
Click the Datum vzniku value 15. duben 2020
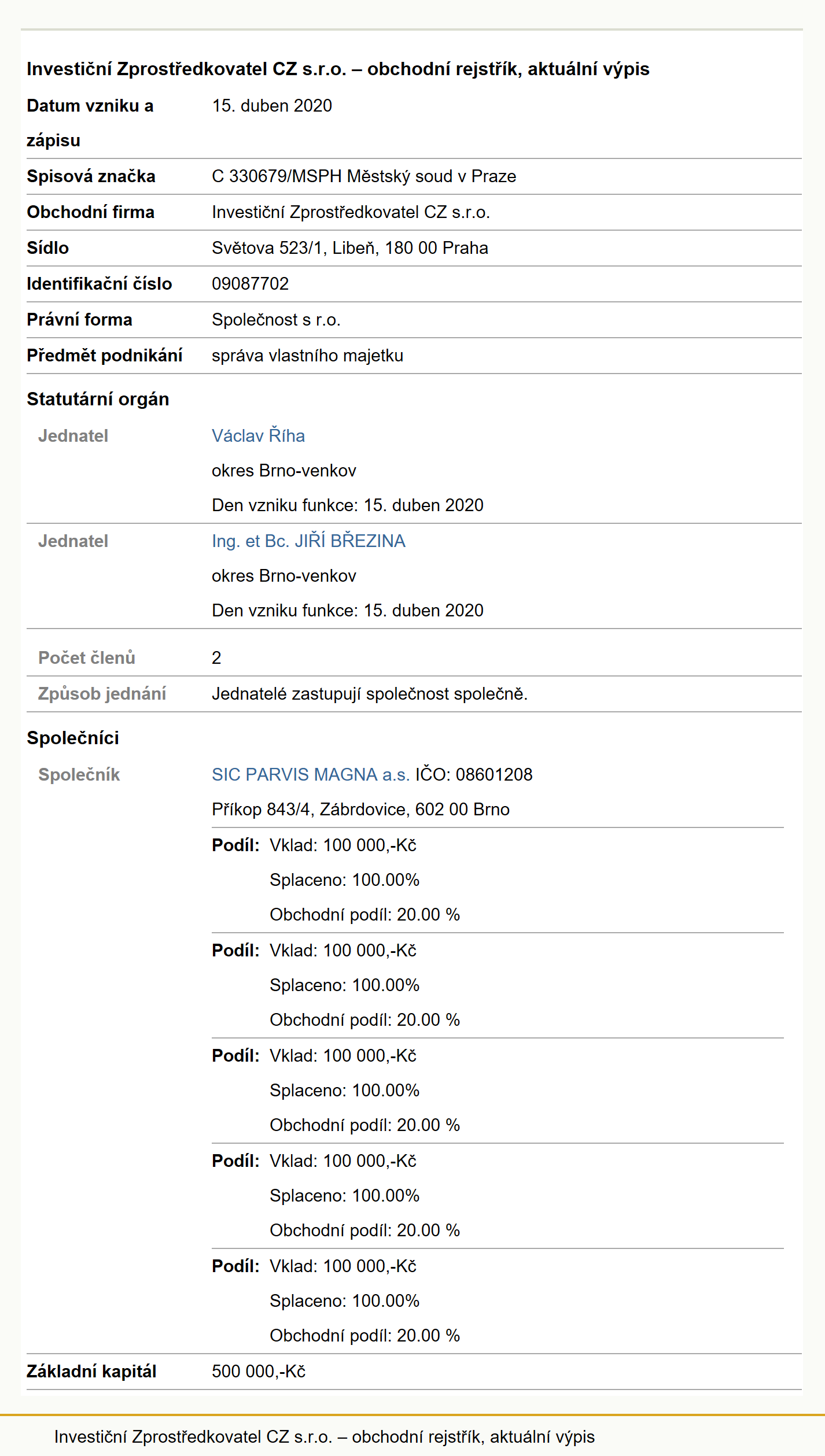272,106
